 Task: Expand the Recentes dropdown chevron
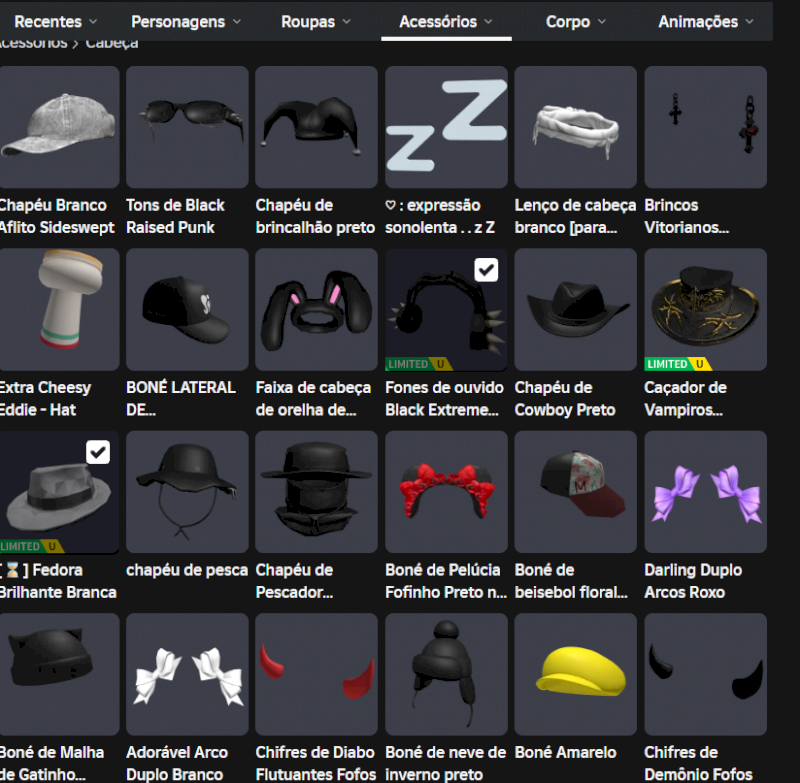[93, 21]
